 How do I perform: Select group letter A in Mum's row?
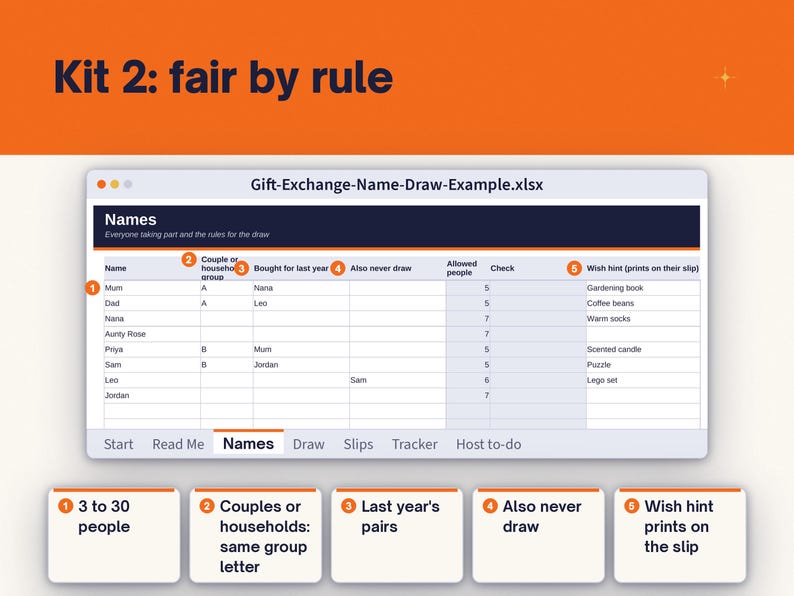[227, 288]
